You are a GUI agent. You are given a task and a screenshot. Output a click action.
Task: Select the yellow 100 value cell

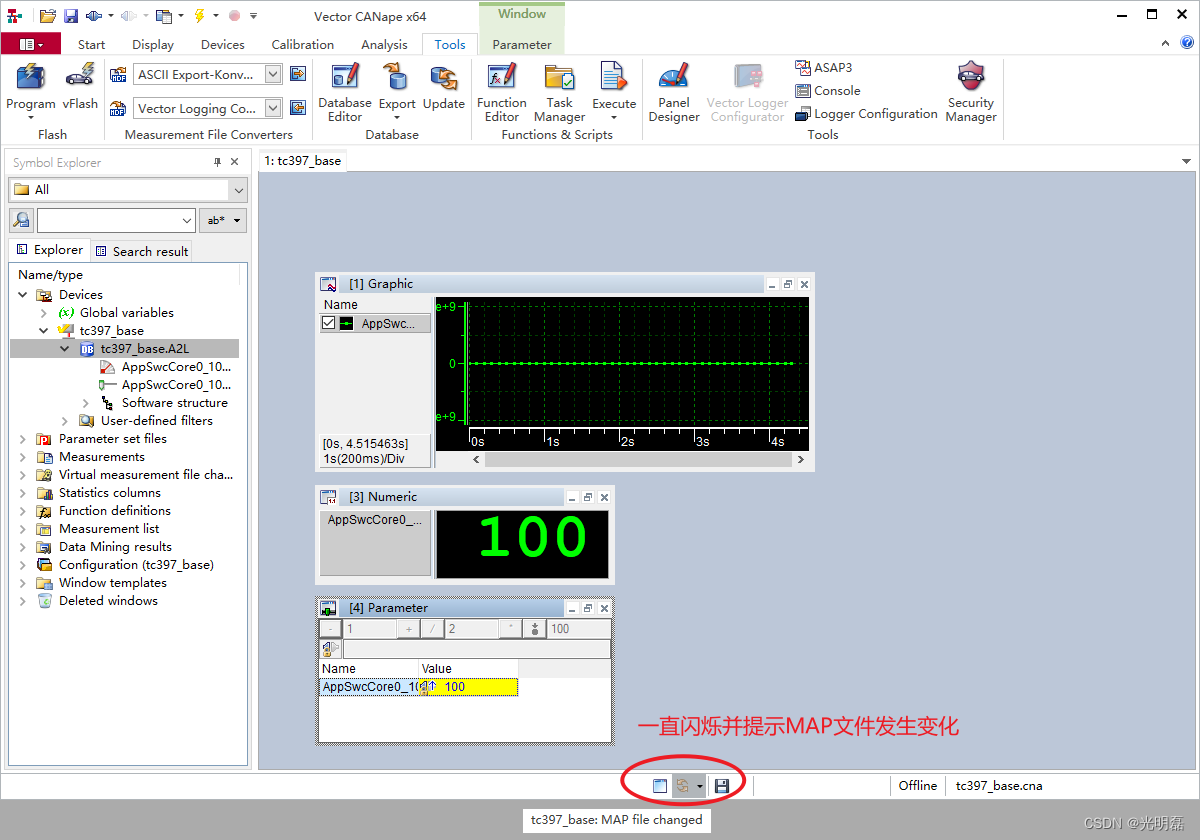point(468,687)
